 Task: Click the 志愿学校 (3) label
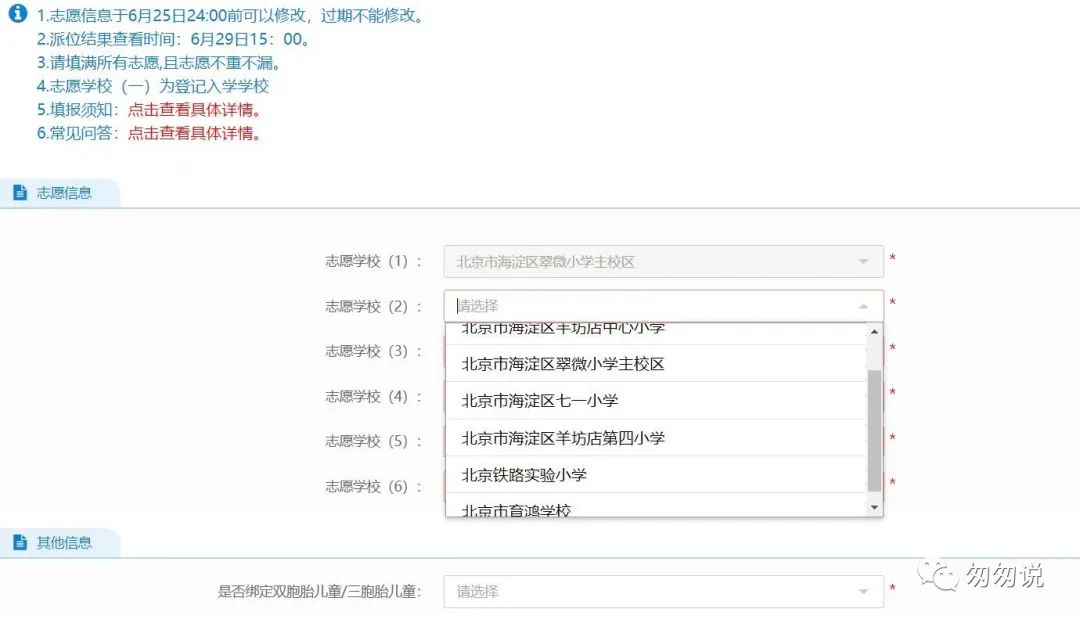click(373, 351)
